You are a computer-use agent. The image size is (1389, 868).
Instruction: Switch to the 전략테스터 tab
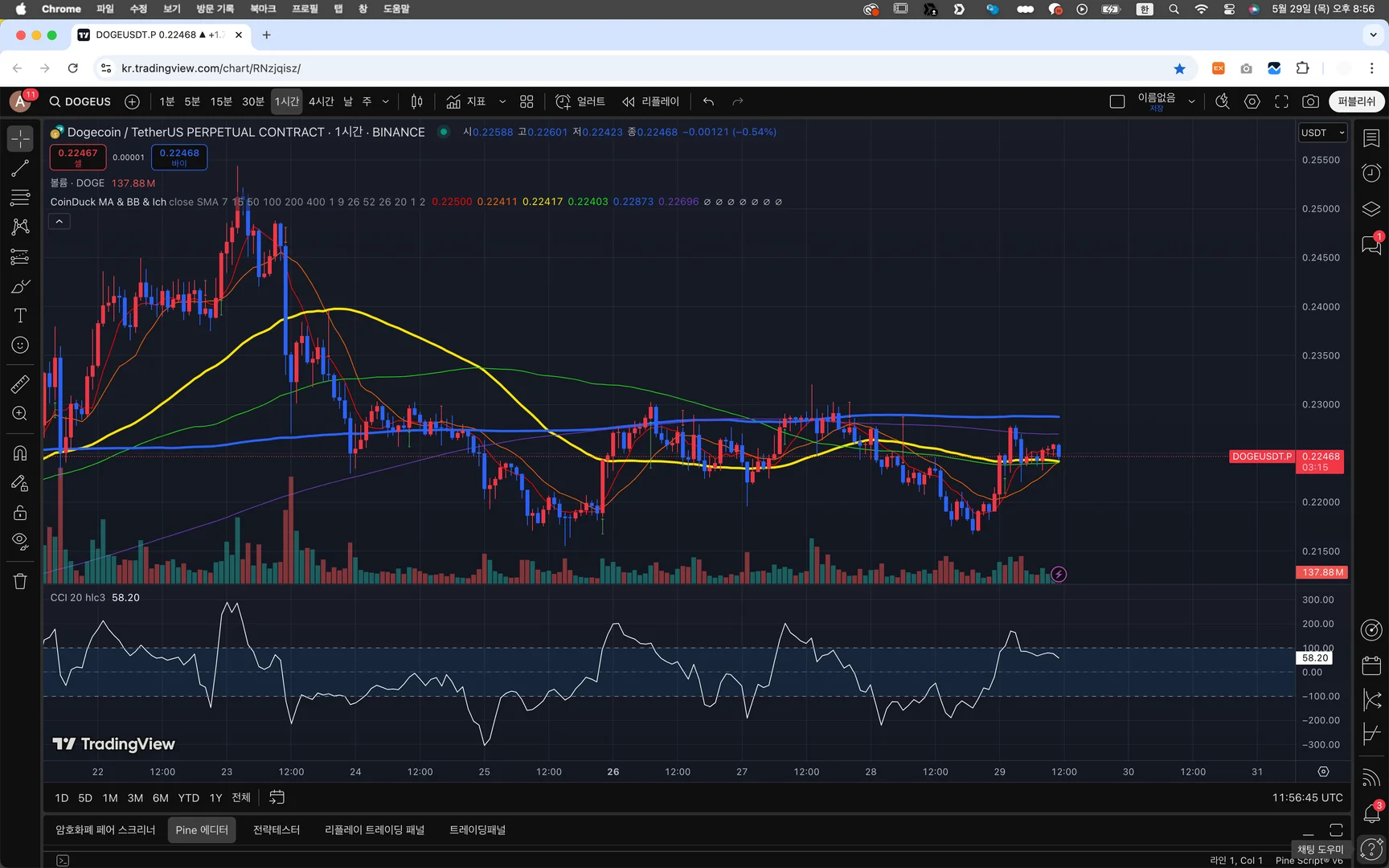coord(276,829)
